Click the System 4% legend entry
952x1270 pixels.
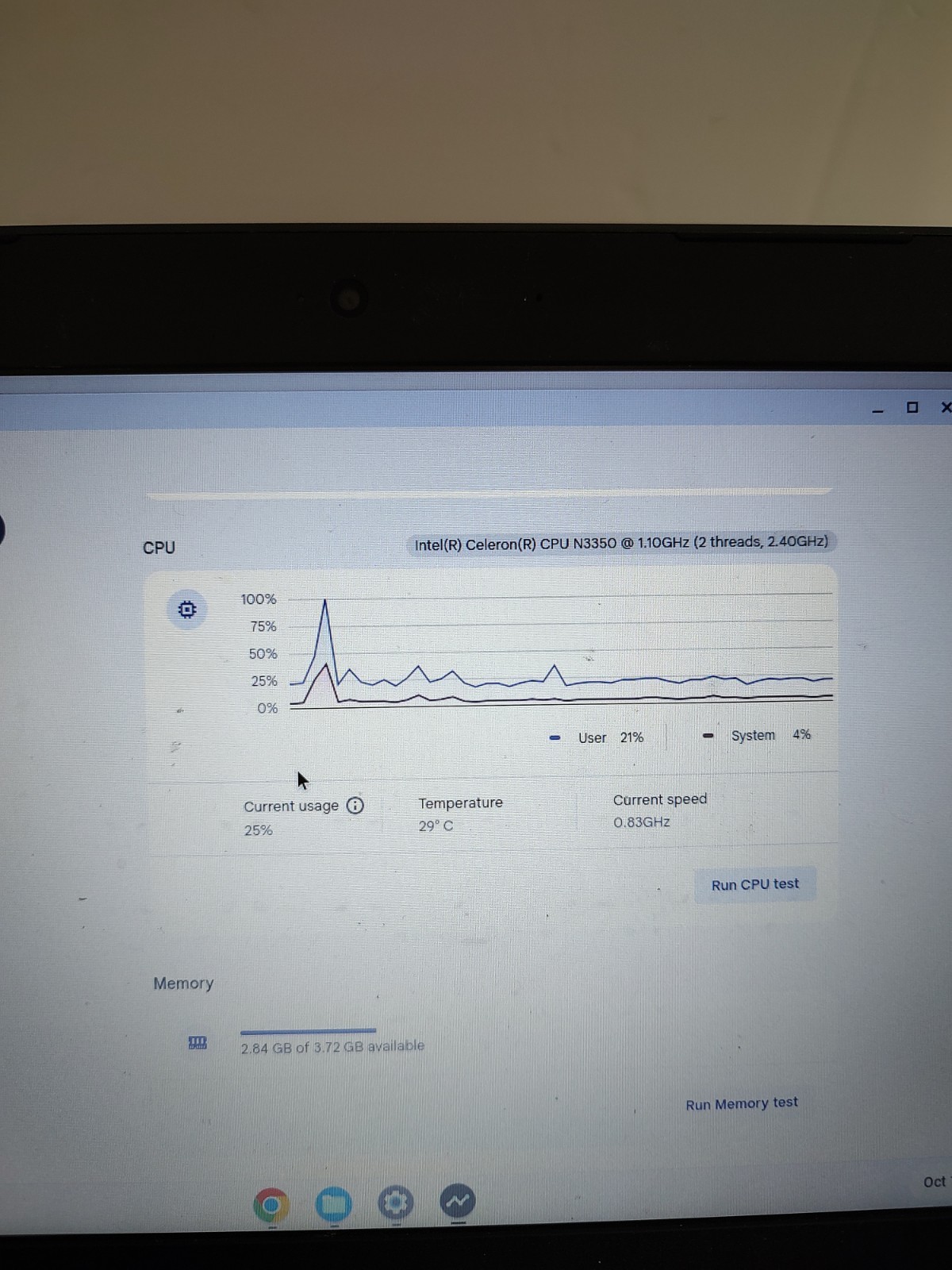758,735
